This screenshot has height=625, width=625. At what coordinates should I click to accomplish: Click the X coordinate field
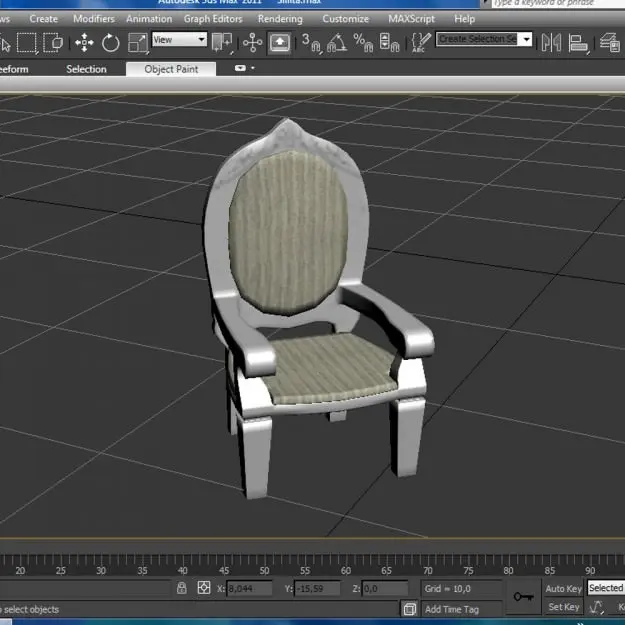pyautogui.click(x=249, y=588)
